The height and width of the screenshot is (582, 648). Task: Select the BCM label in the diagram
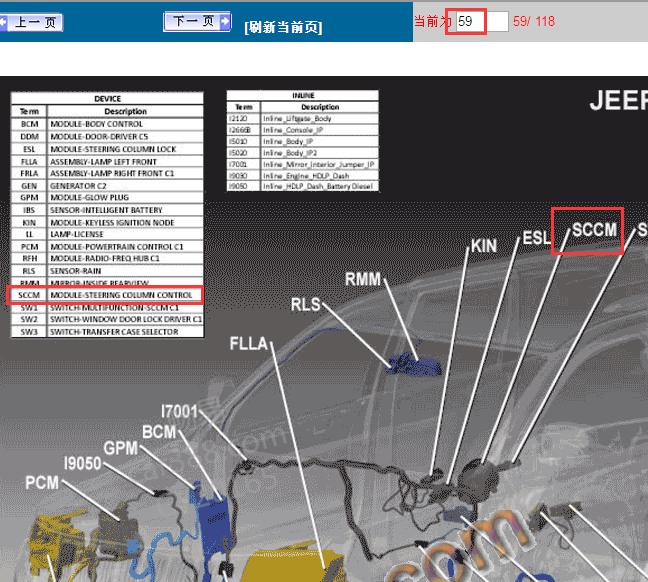(x=159, y=432)
